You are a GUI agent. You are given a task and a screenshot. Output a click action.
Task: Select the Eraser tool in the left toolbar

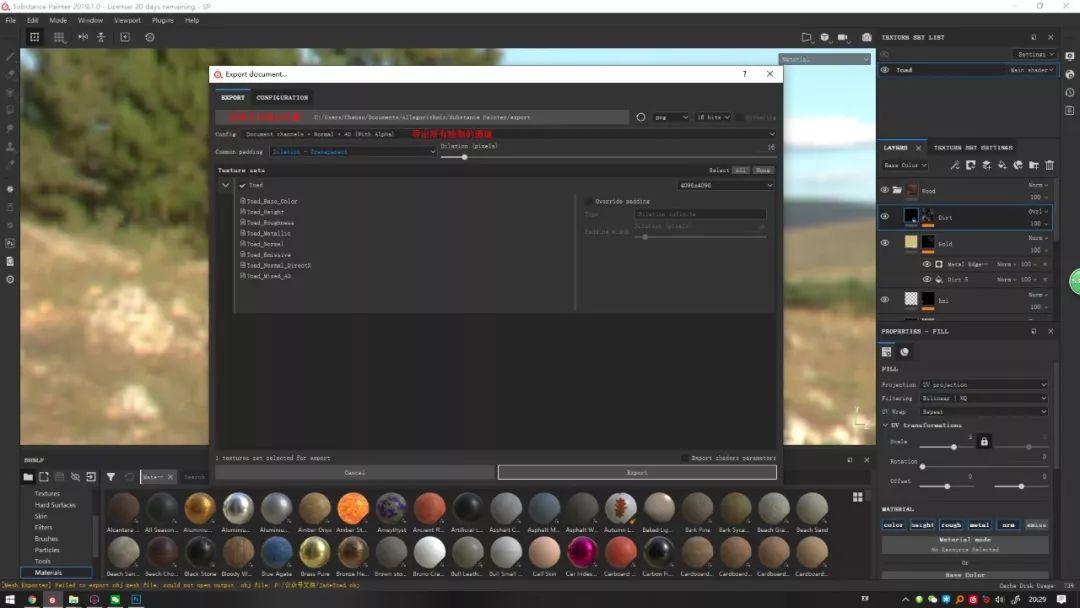(9, 76)
